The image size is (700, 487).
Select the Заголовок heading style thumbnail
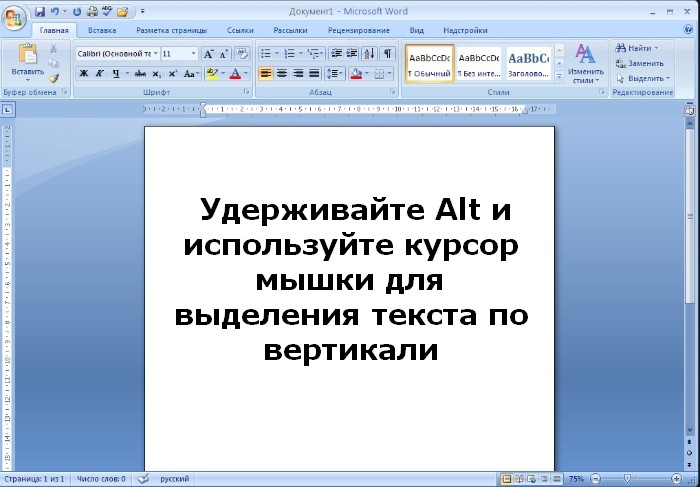(x=528, y=64)
